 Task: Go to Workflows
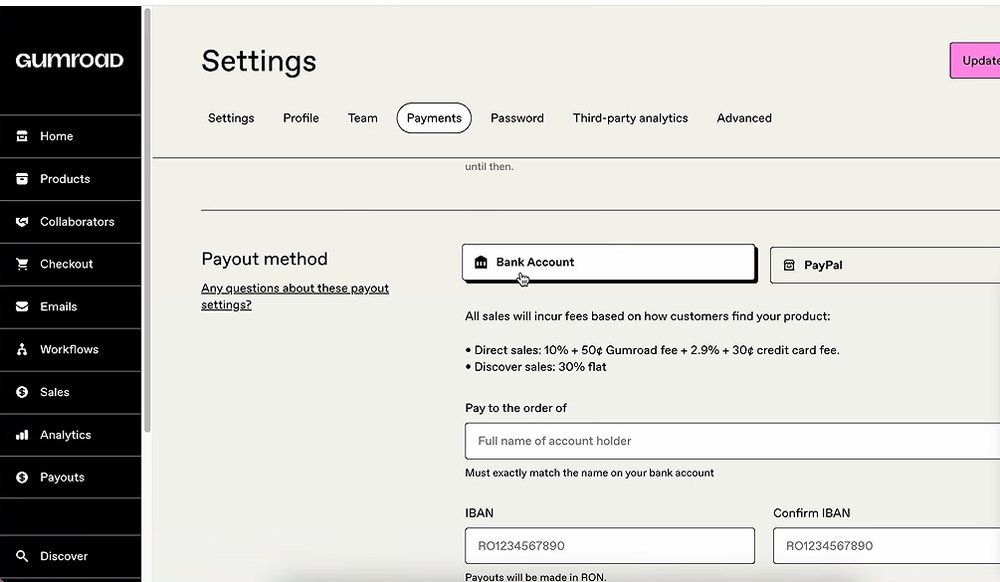coord(70,349)
